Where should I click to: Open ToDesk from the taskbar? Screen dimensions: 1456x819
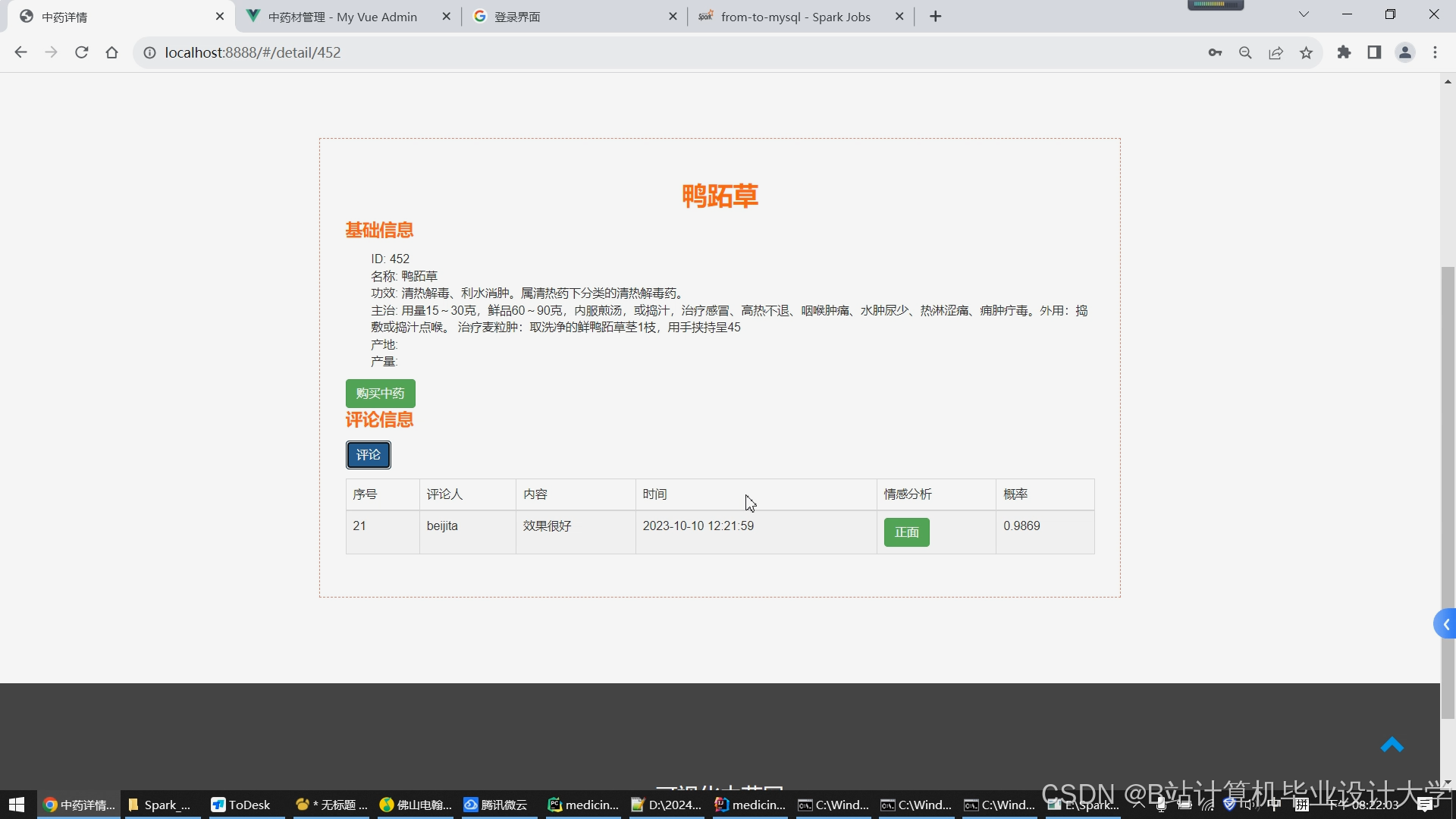(242, 805)
